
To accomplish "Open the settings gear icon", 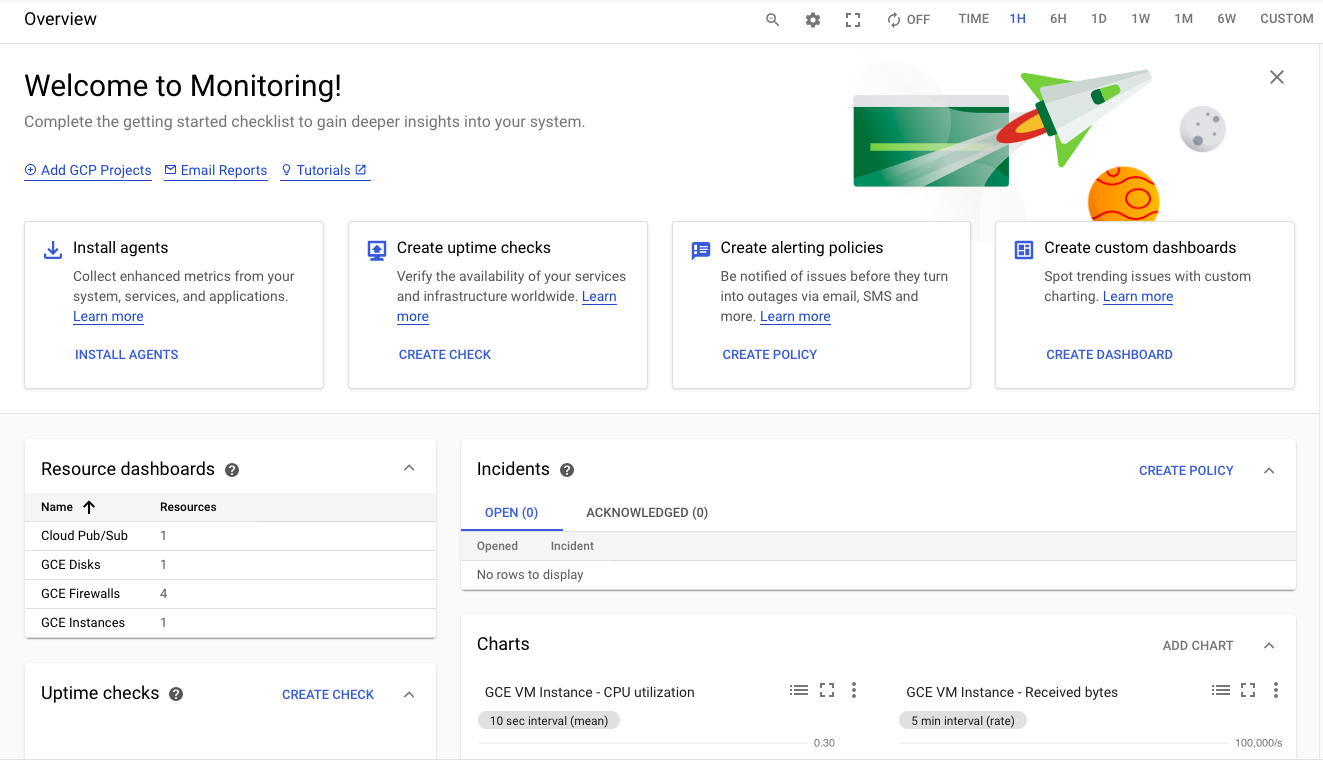I will (x=813, y=20).
